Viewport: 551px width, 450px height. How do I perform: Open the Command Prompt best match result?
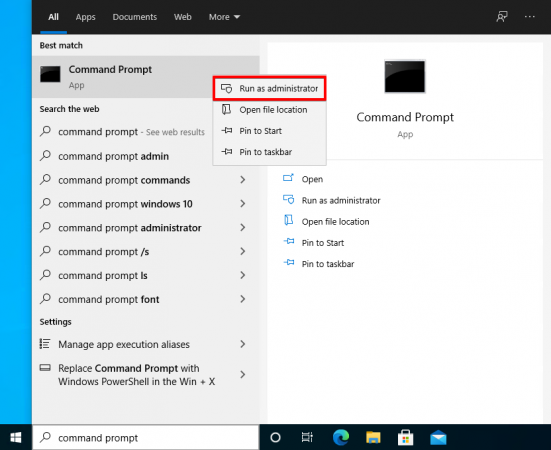(145, 77)
